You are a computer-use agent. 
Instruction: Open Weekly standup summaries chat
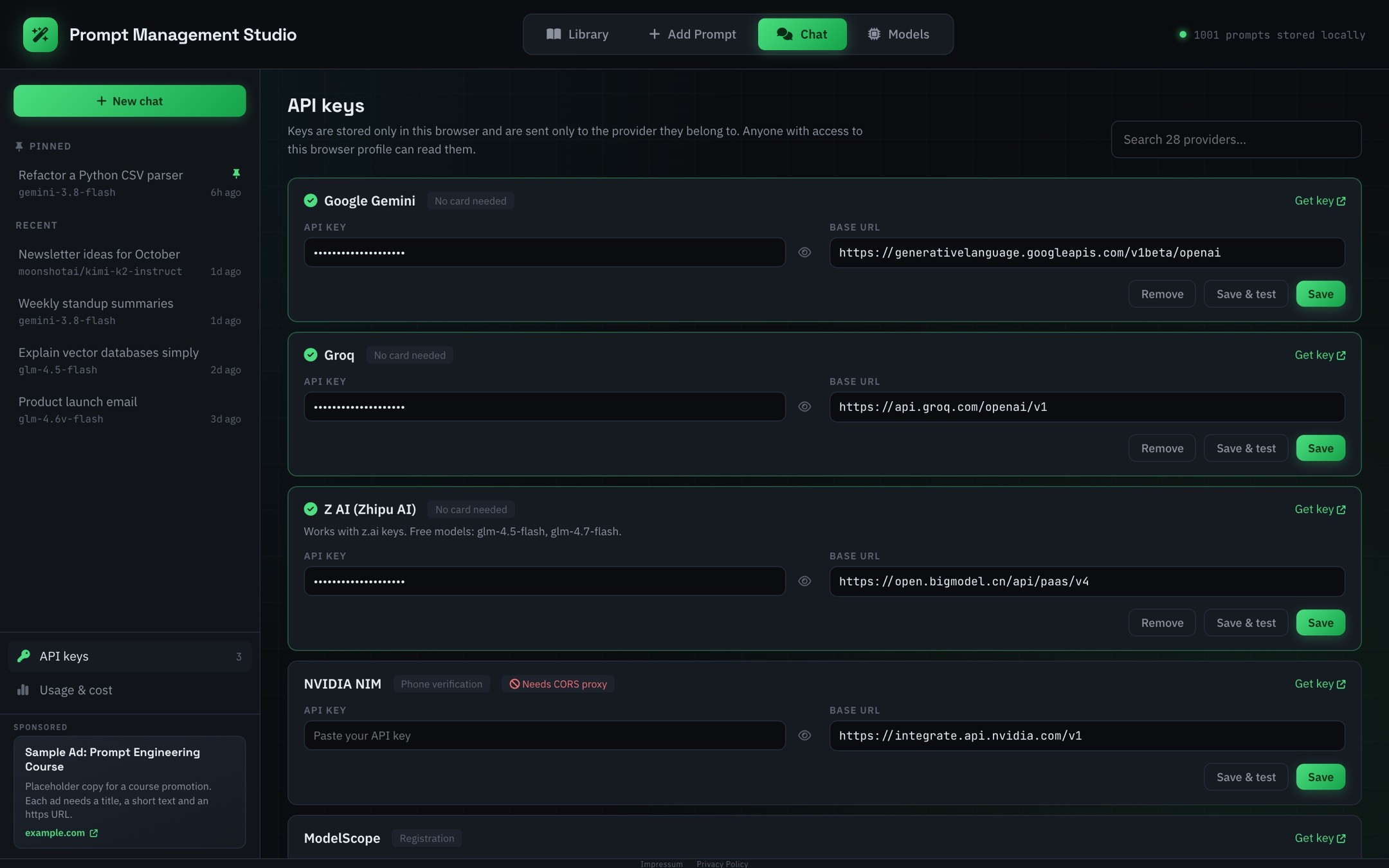[129, 311]
